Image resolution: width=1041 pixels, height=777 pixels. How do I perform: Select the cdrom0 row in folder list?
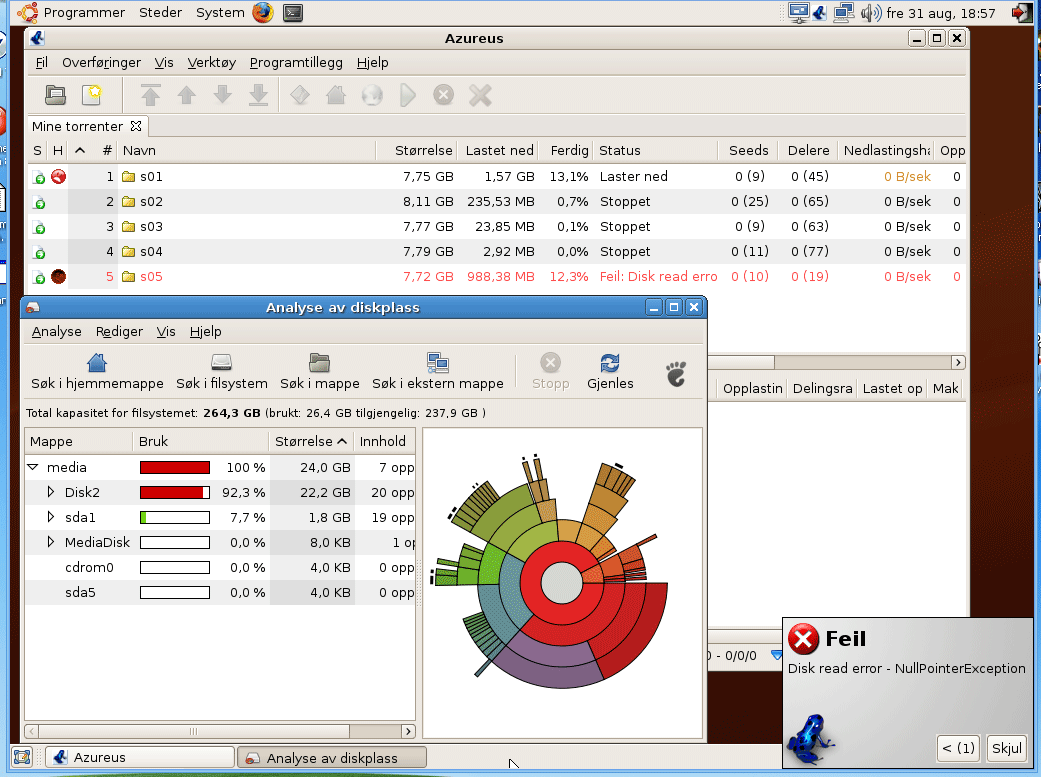[220, 567]
